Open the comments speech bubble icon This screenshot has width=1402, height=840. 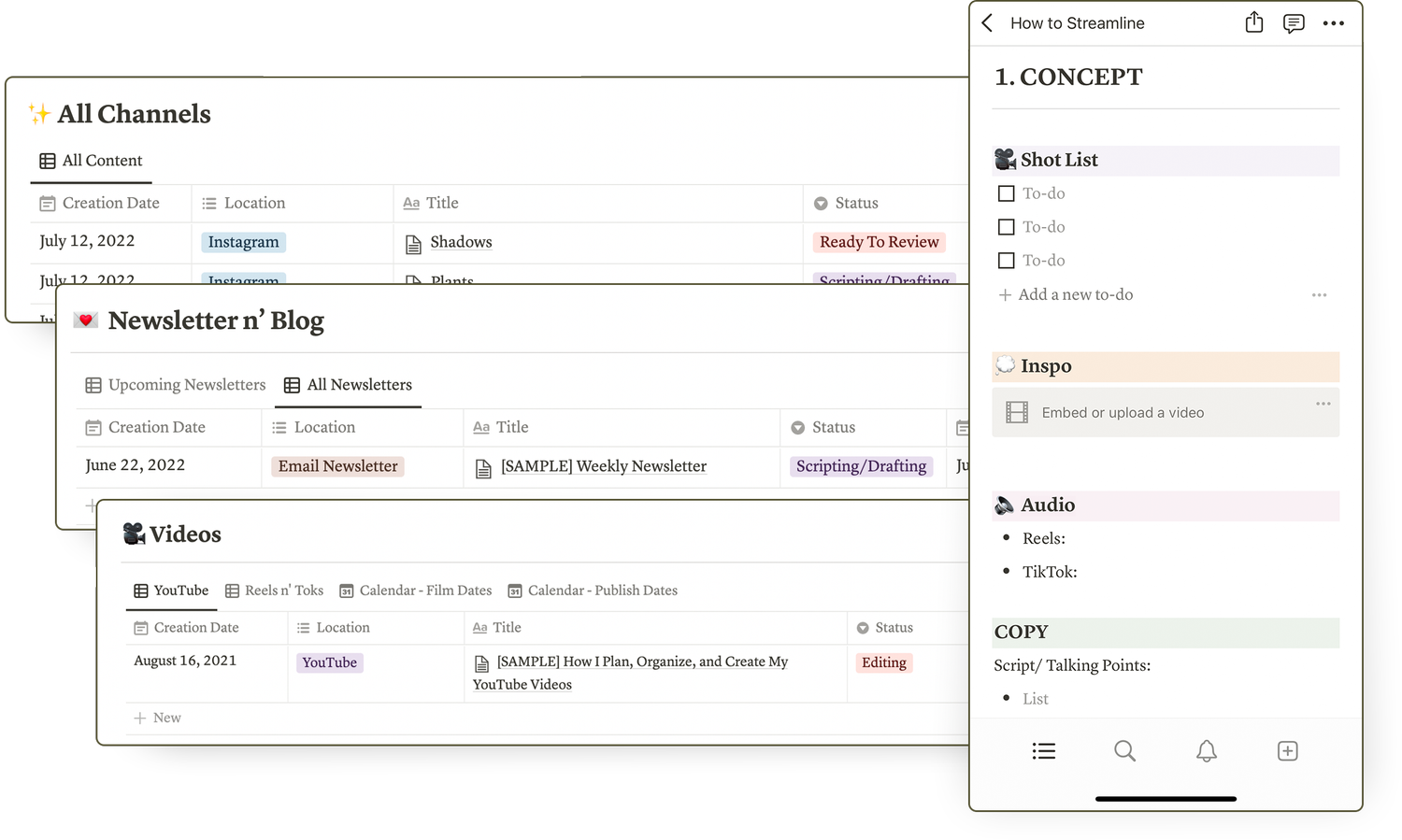point(1294,23)
